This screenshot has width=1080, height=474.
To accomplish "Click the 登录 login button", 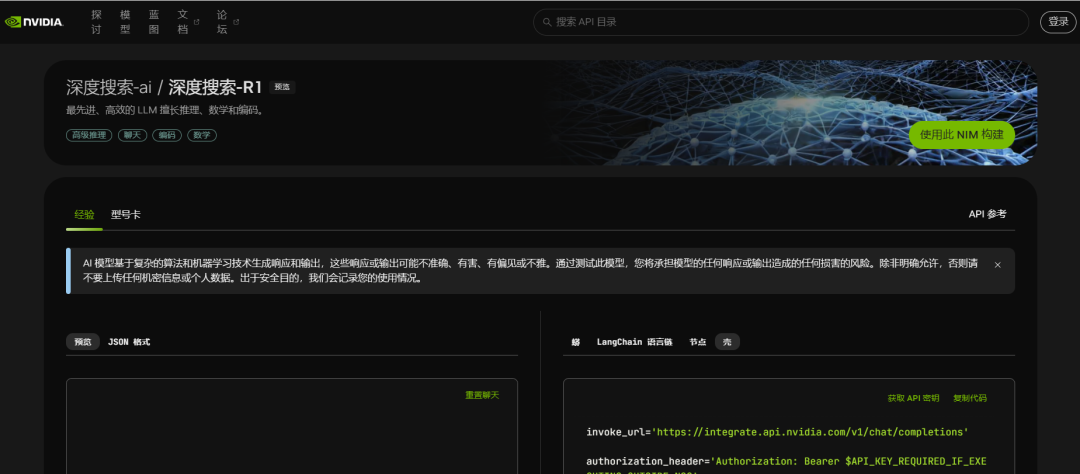I will pos(1058,22).
